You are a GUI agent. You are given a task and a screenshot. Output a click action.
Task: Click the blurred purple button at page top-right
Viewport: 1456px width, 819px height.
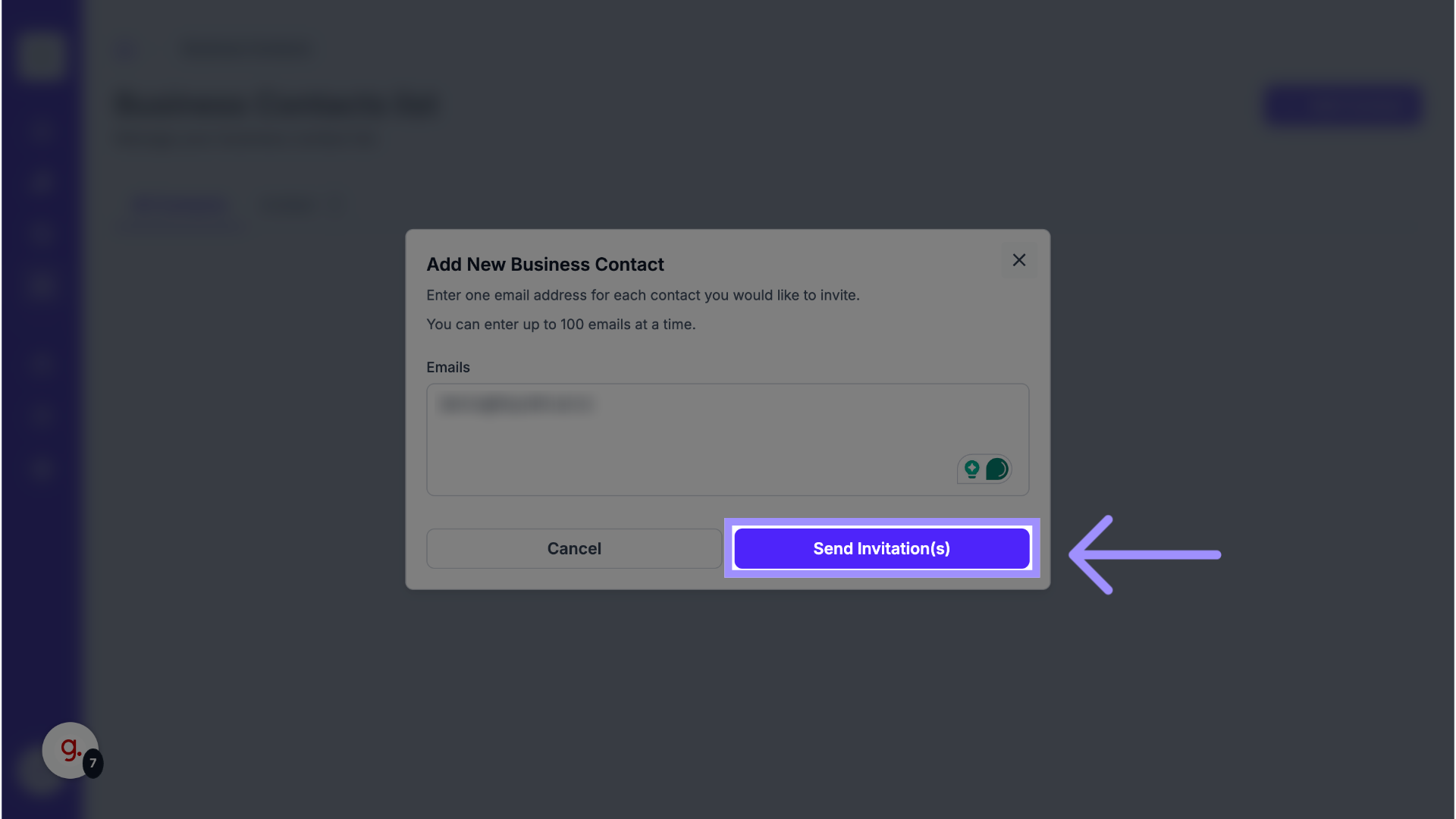point(1342,105)
